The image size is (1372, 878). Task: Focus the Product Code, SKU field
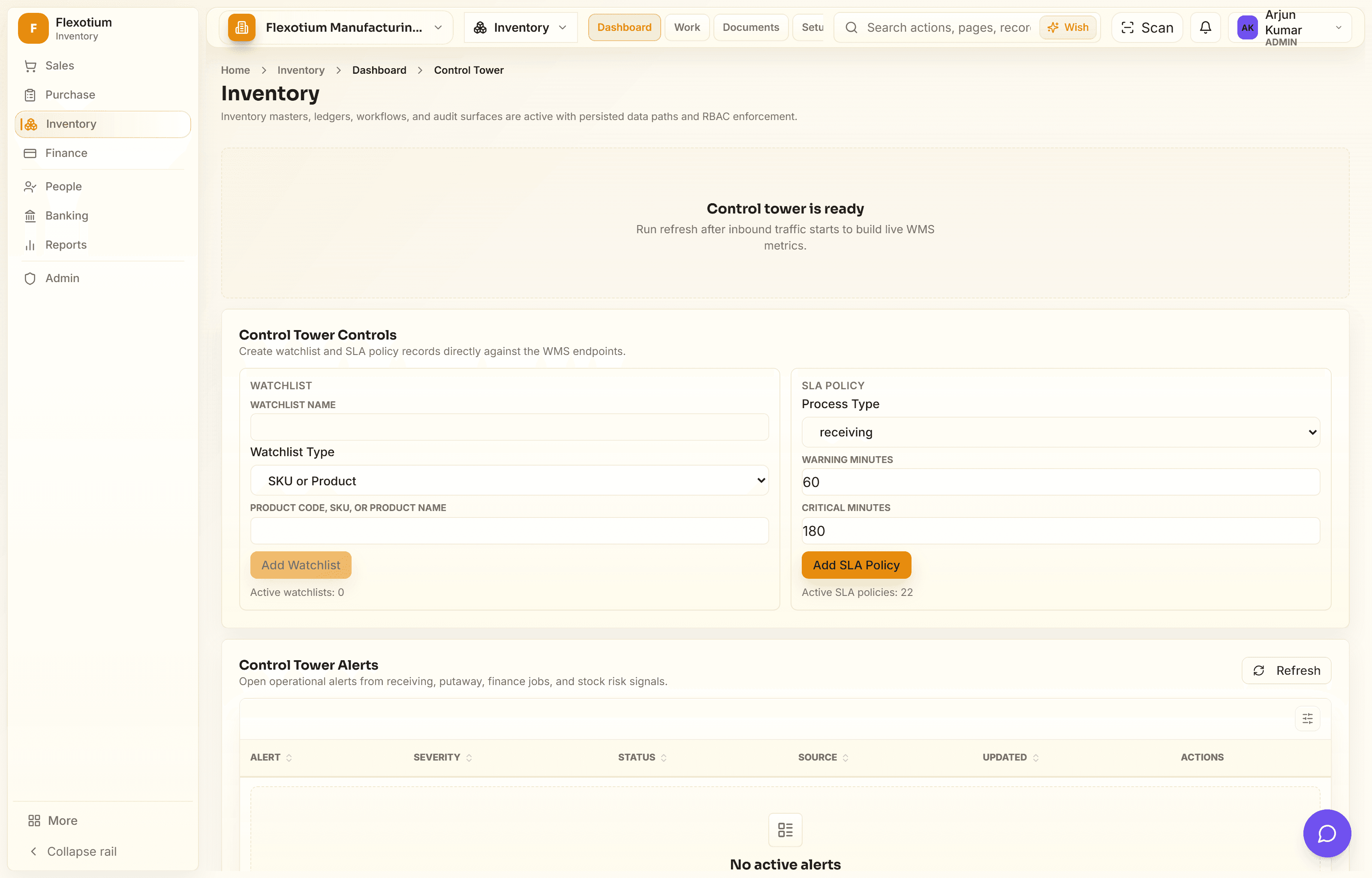[509, 531]
